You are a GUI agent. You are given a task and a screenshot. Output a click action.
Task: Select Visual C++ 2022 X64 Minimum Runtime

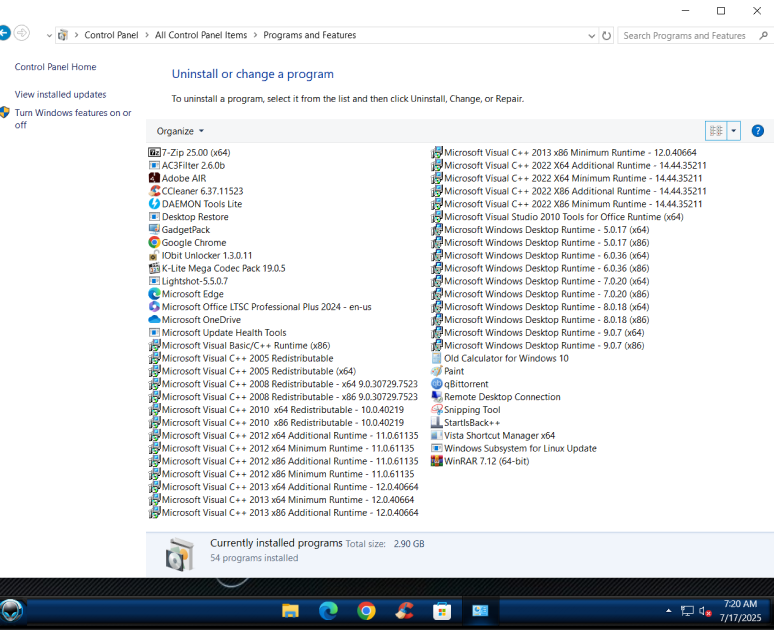(x=567, y=178)
